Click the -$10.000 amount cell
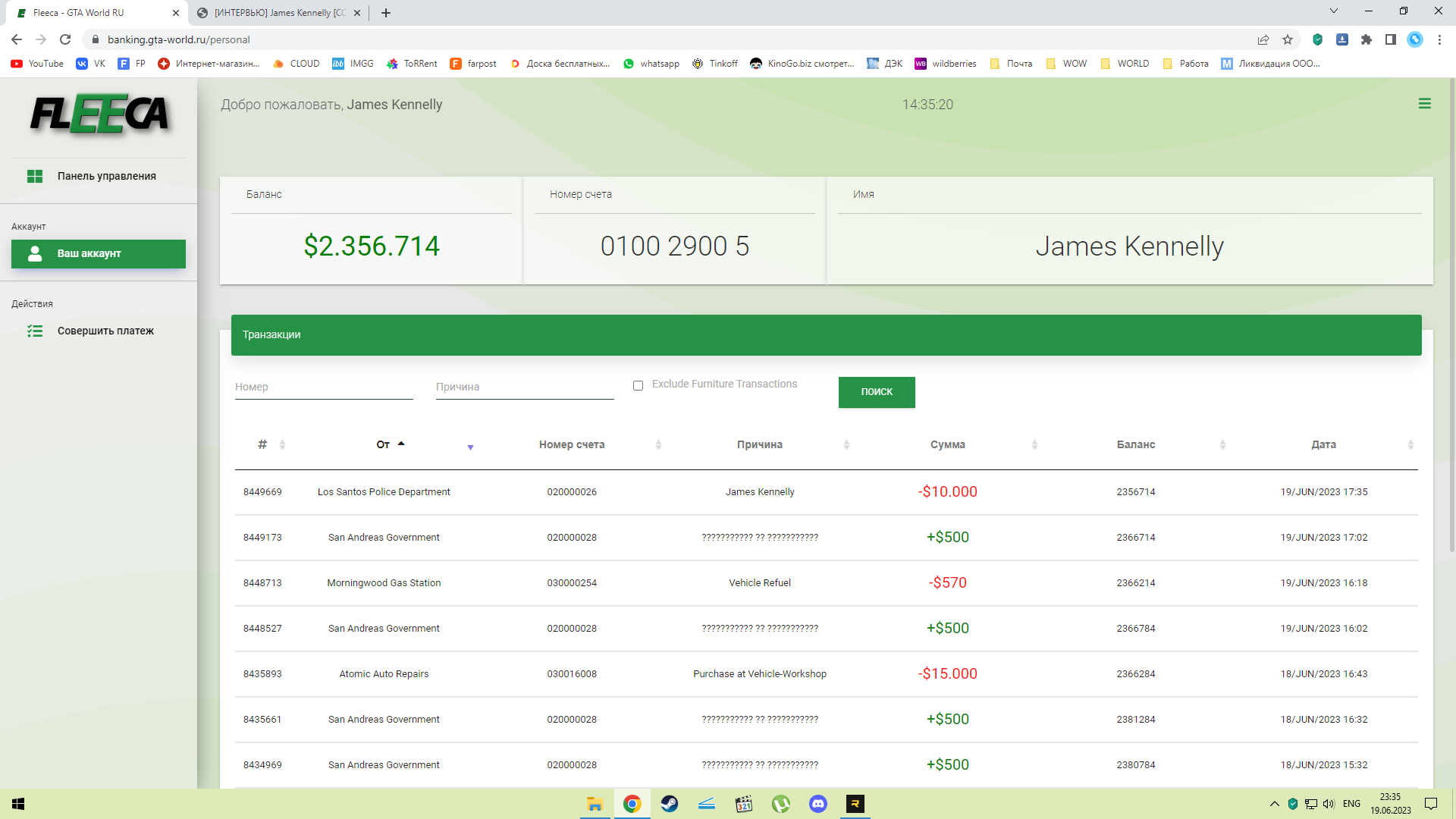 [948, 492]
